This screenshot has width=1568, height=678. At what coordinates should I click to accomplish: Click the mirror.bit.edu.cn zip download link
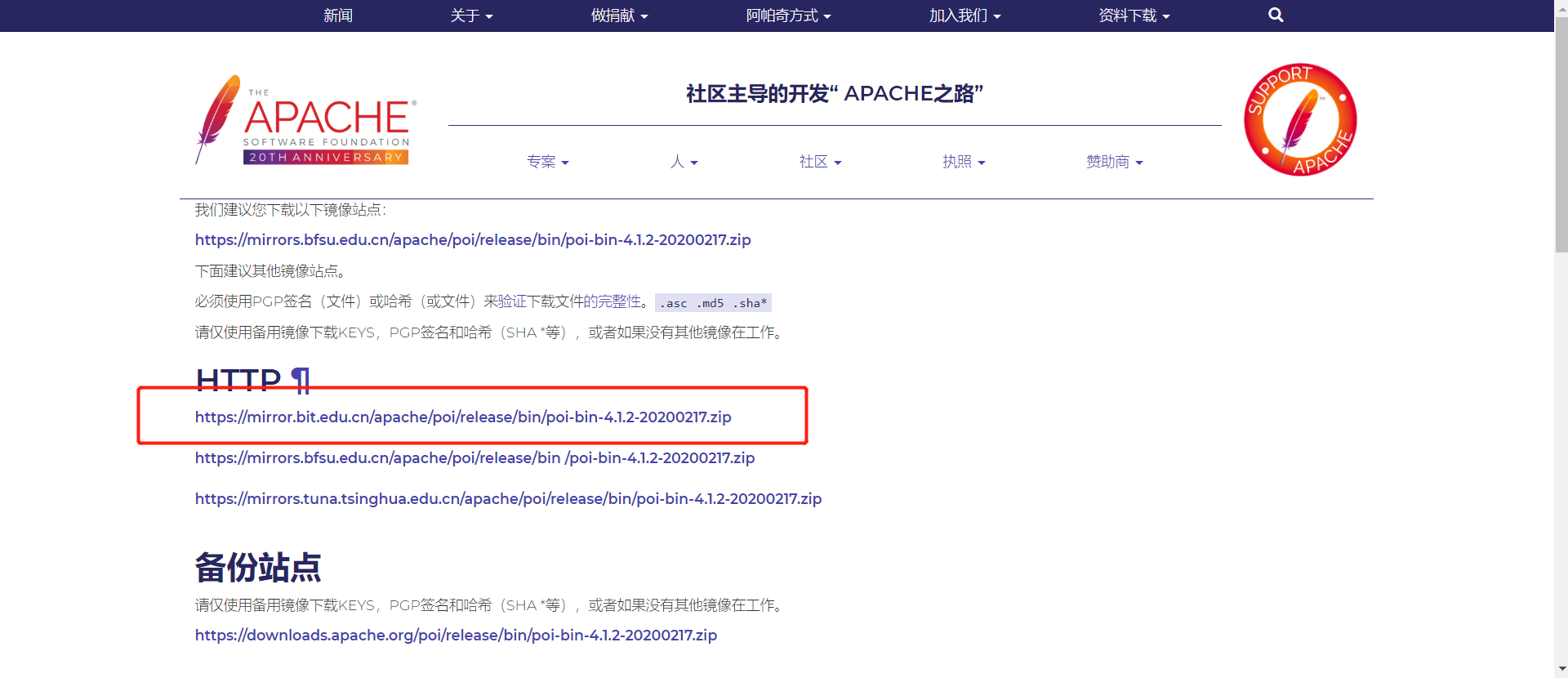coord(463,417)
